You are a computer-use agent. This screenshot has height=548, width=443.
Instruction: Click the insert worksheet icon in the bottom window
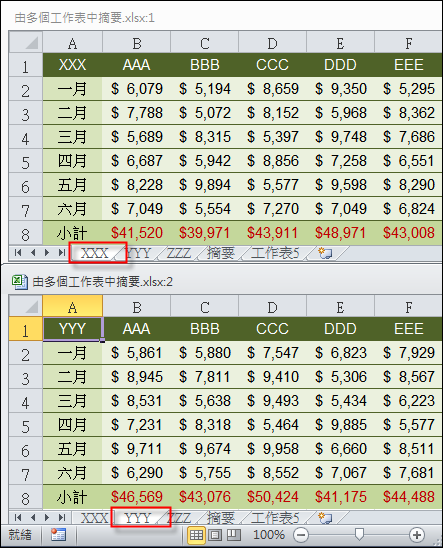(x=325, y=517)
